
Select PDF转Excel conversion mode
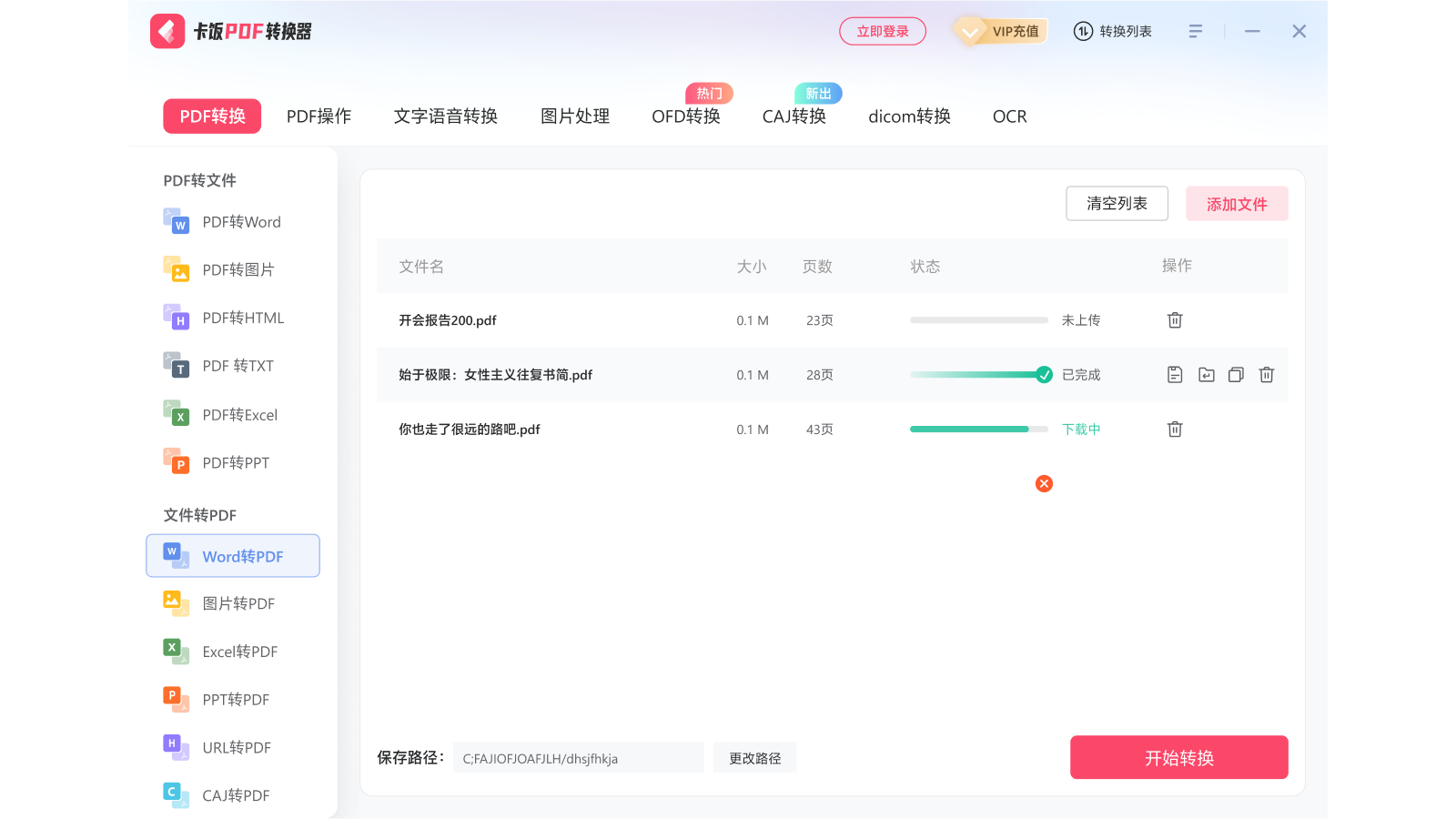point(239,414)
